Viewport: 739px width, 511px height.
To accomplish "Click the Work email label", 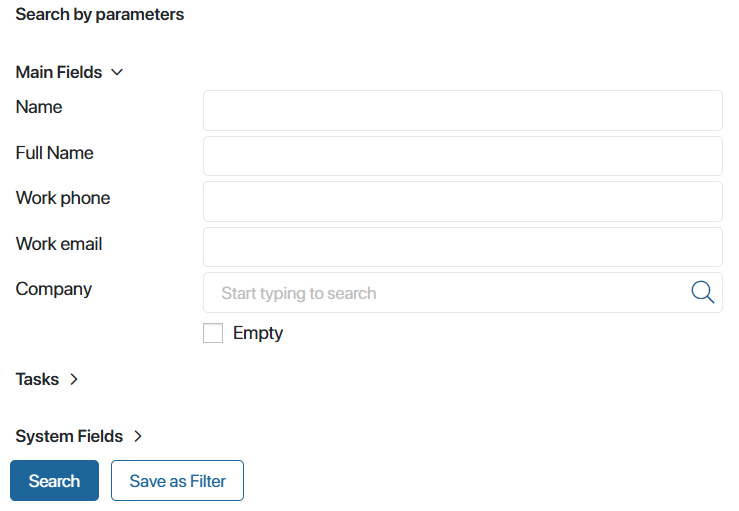I will pos(59,244).
